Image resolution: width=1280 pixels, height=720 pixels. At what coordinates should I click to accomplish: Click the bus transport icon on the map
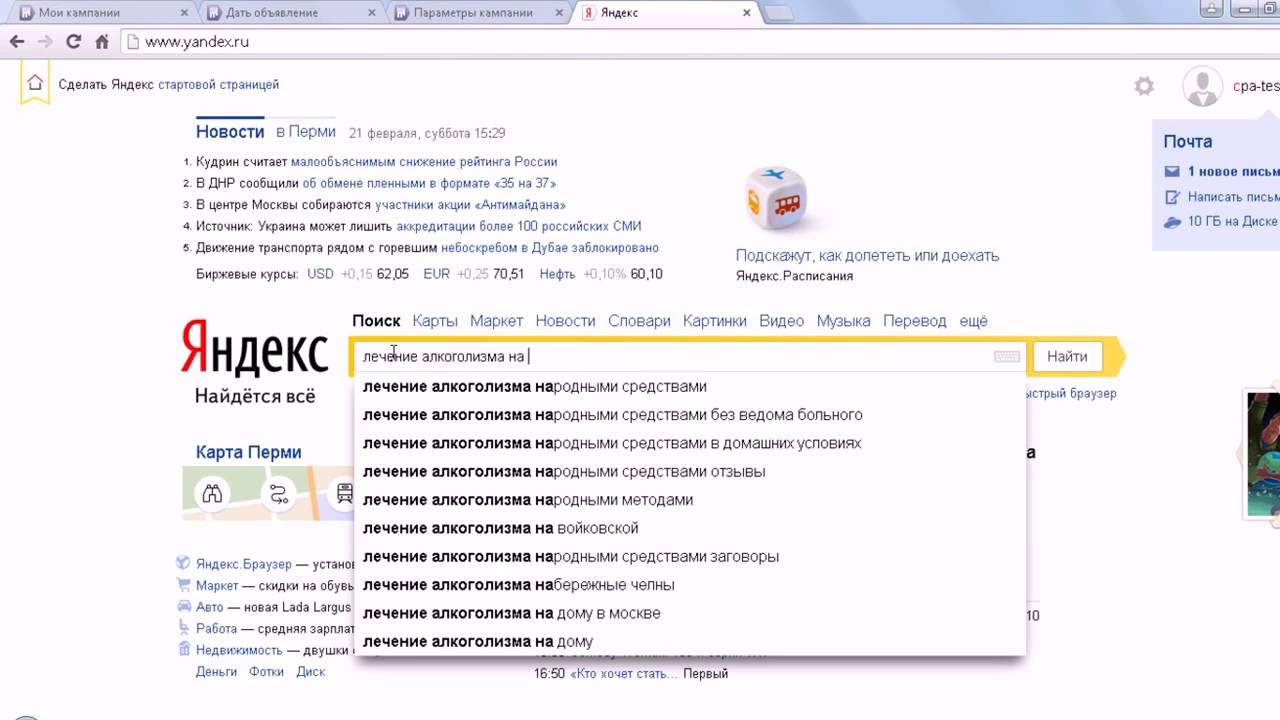pos(344,493)
